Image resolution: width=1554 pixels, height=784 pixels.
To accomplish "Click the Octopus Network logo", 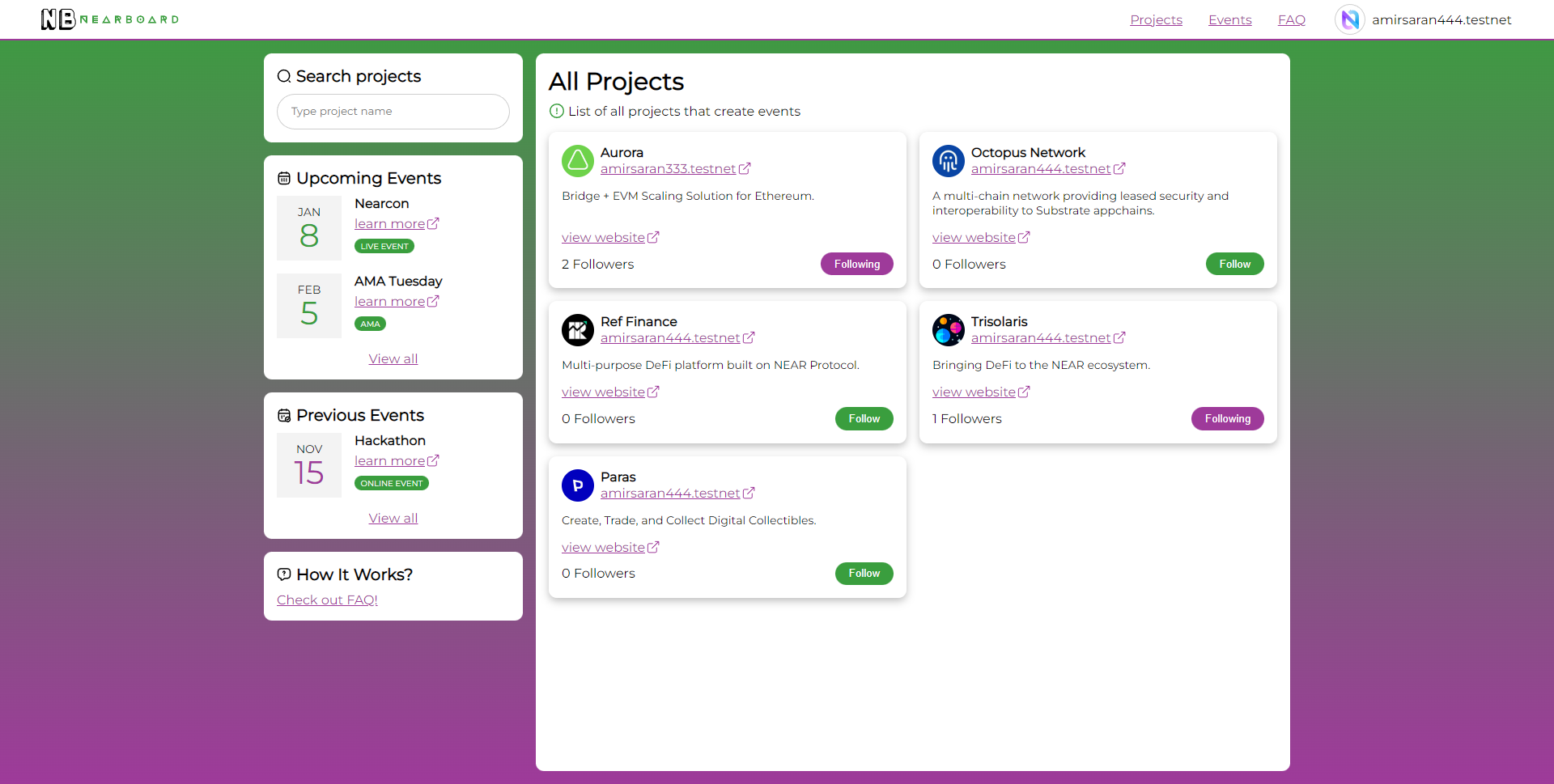I will pos(949,161).
